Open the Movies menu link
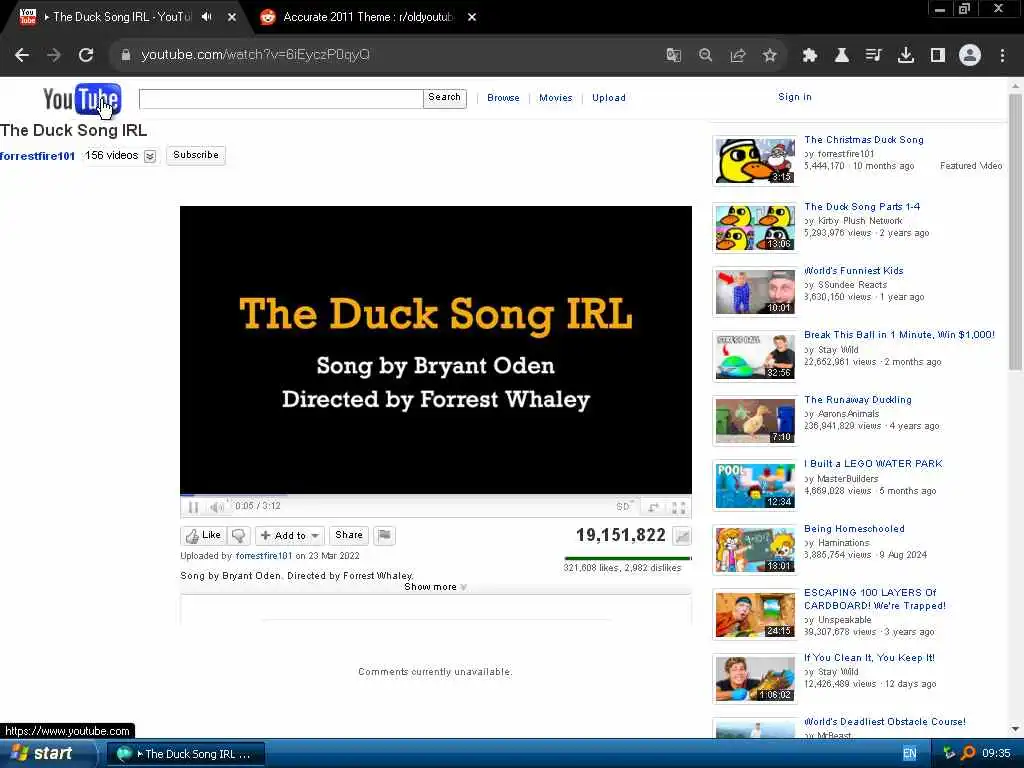Image resolution: width=1024 pixels, height=768 pixels. point(556,98)
